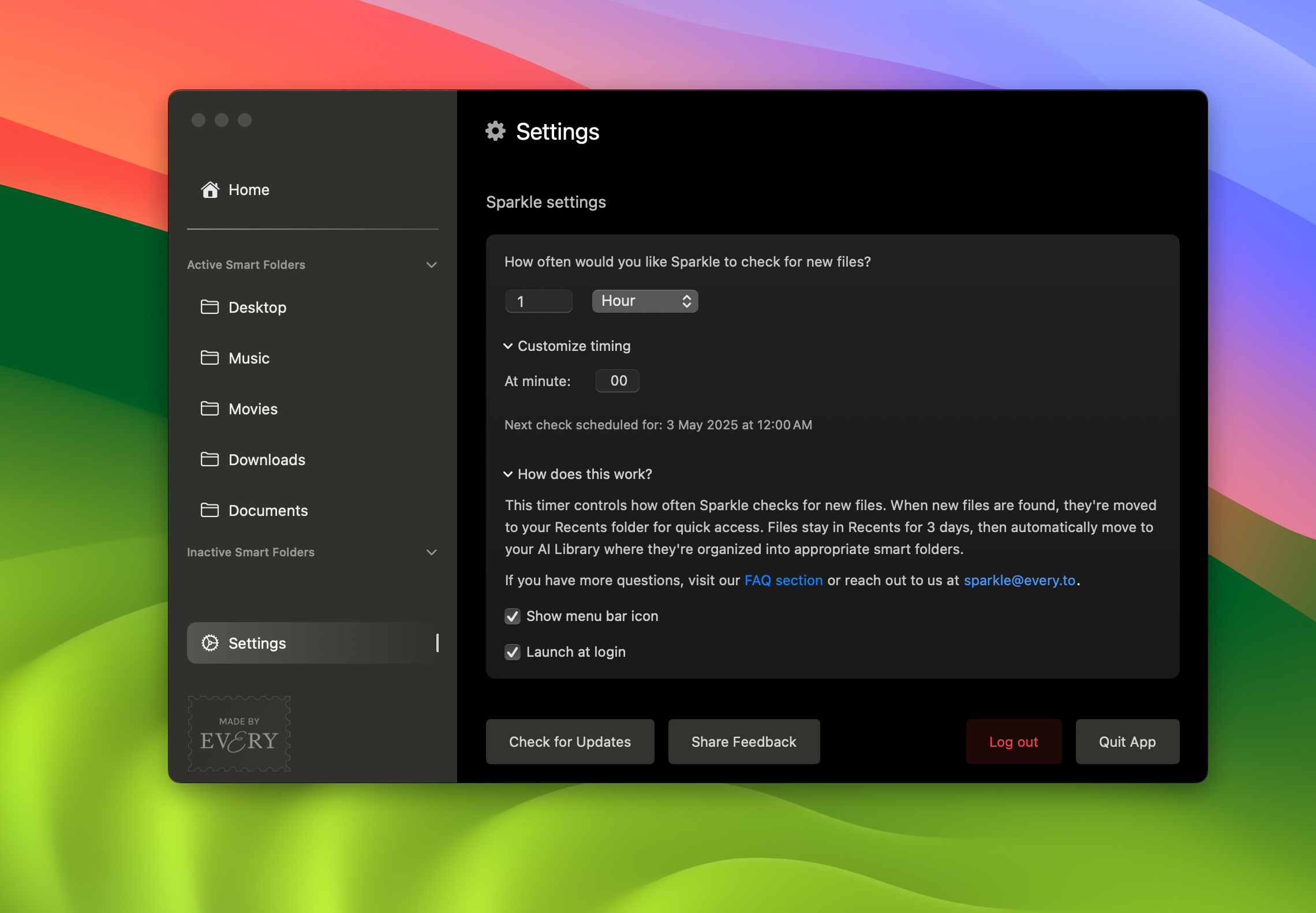Screen dimensions: 1316x913
Task: Expand Inactive Smart Folders section
Action: click(x=431, y=552)
